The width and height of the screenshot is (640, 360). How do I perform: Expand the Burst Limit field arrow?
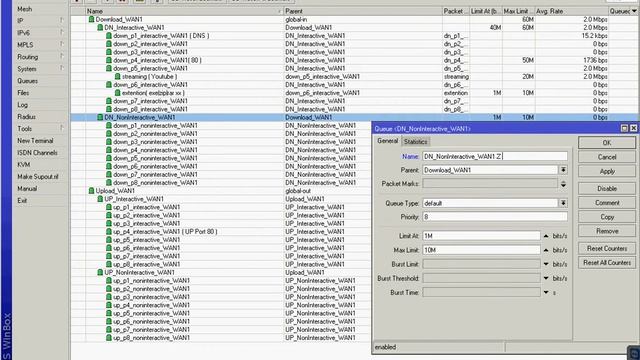(x=546, y=264)
